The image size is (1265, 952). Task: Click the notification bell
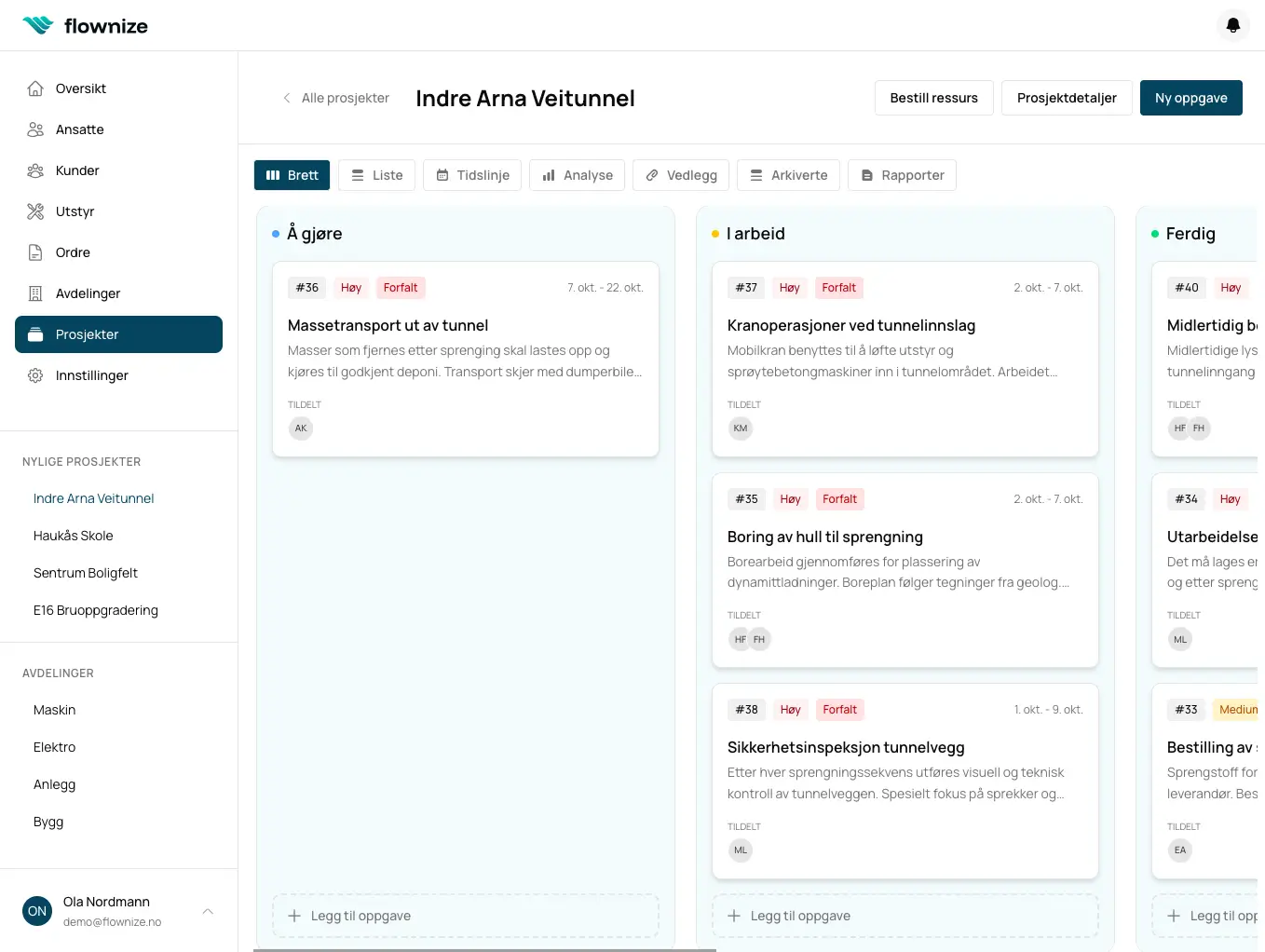[x=1232, y=25]
